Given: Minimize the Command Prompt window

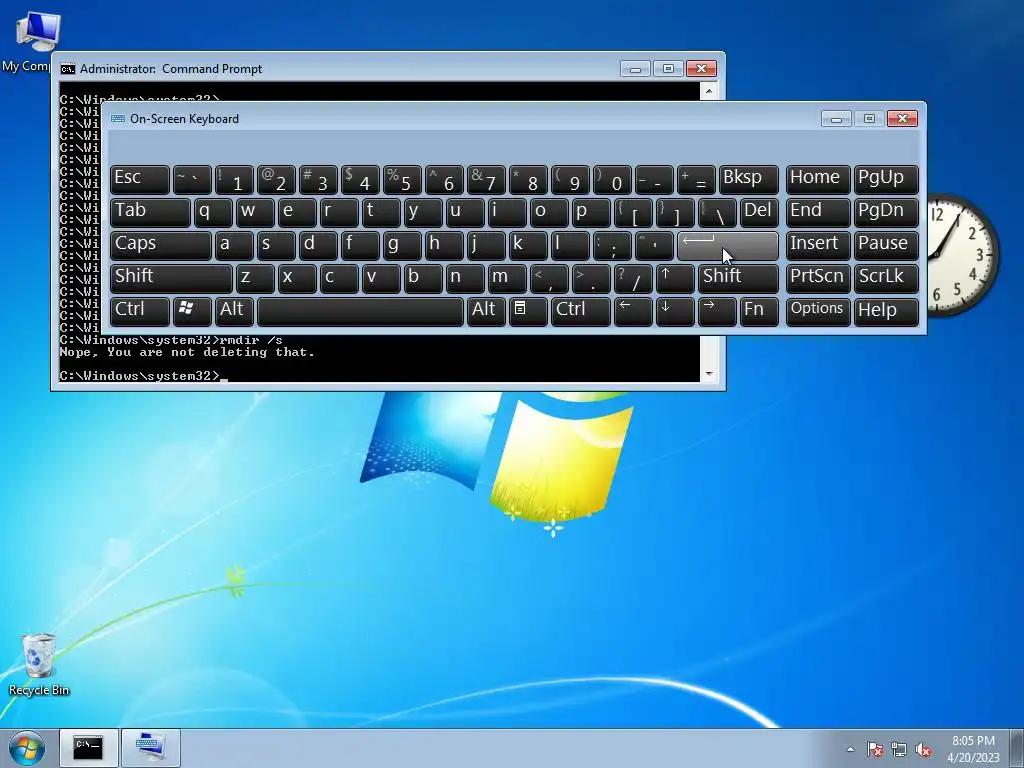Looking at the screenshot, I should [x=635, y=69].
